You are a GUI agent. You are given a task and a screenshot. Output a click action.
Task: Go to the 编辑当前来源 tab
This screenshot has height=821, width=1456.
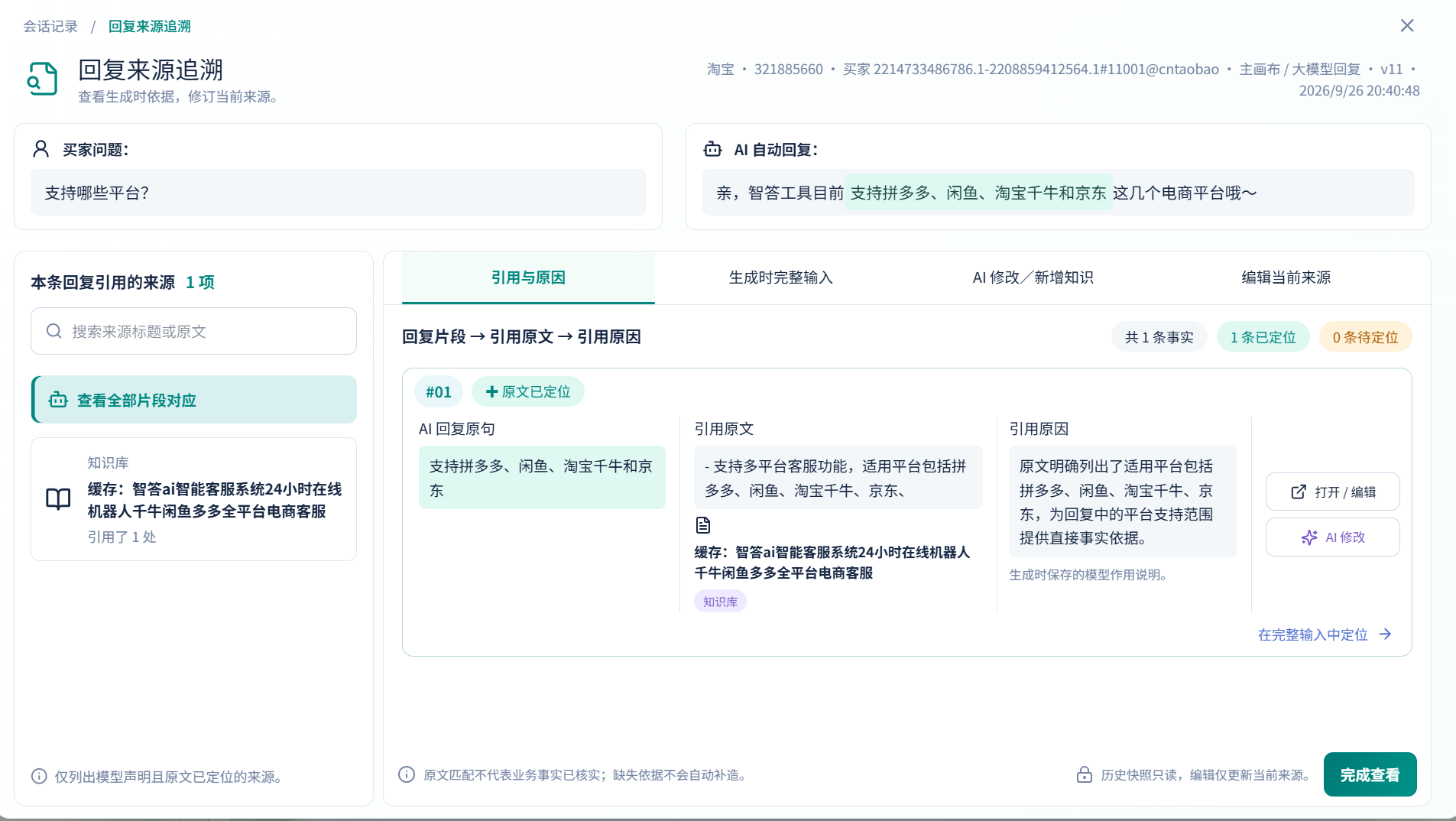[x=1286, y=277]
